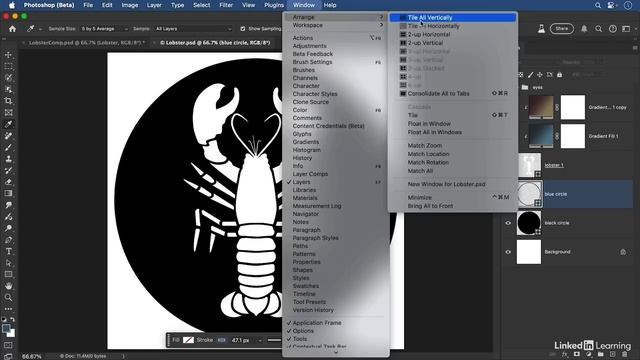This screenshot has width=640, height=360.
Task: Select the Clone Stamp tool
Action: pyautogui.click(x=8, y=159)
